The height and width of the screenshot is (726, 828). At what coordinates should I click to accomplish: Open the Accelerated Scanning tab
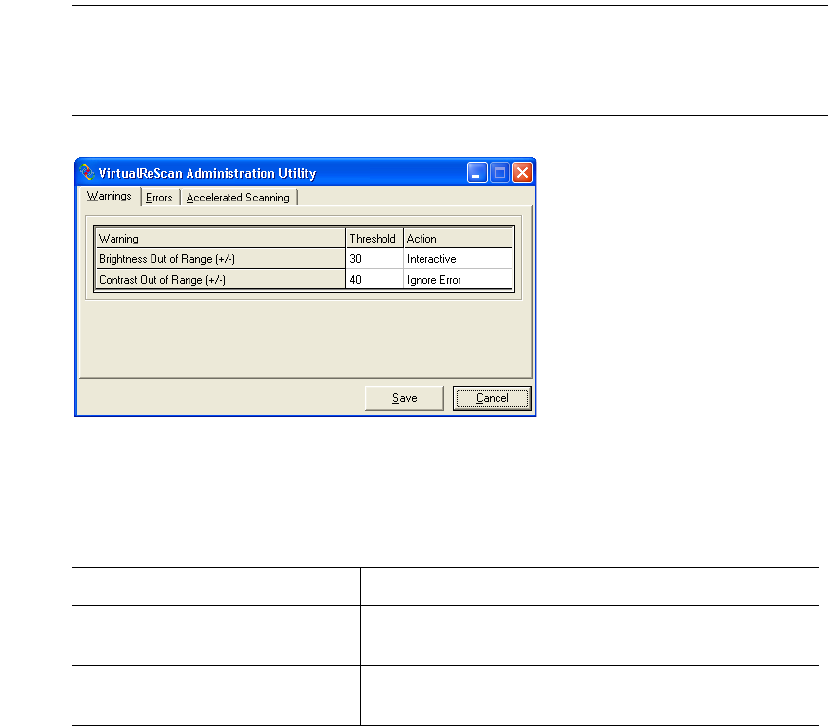tap(238, 197)
